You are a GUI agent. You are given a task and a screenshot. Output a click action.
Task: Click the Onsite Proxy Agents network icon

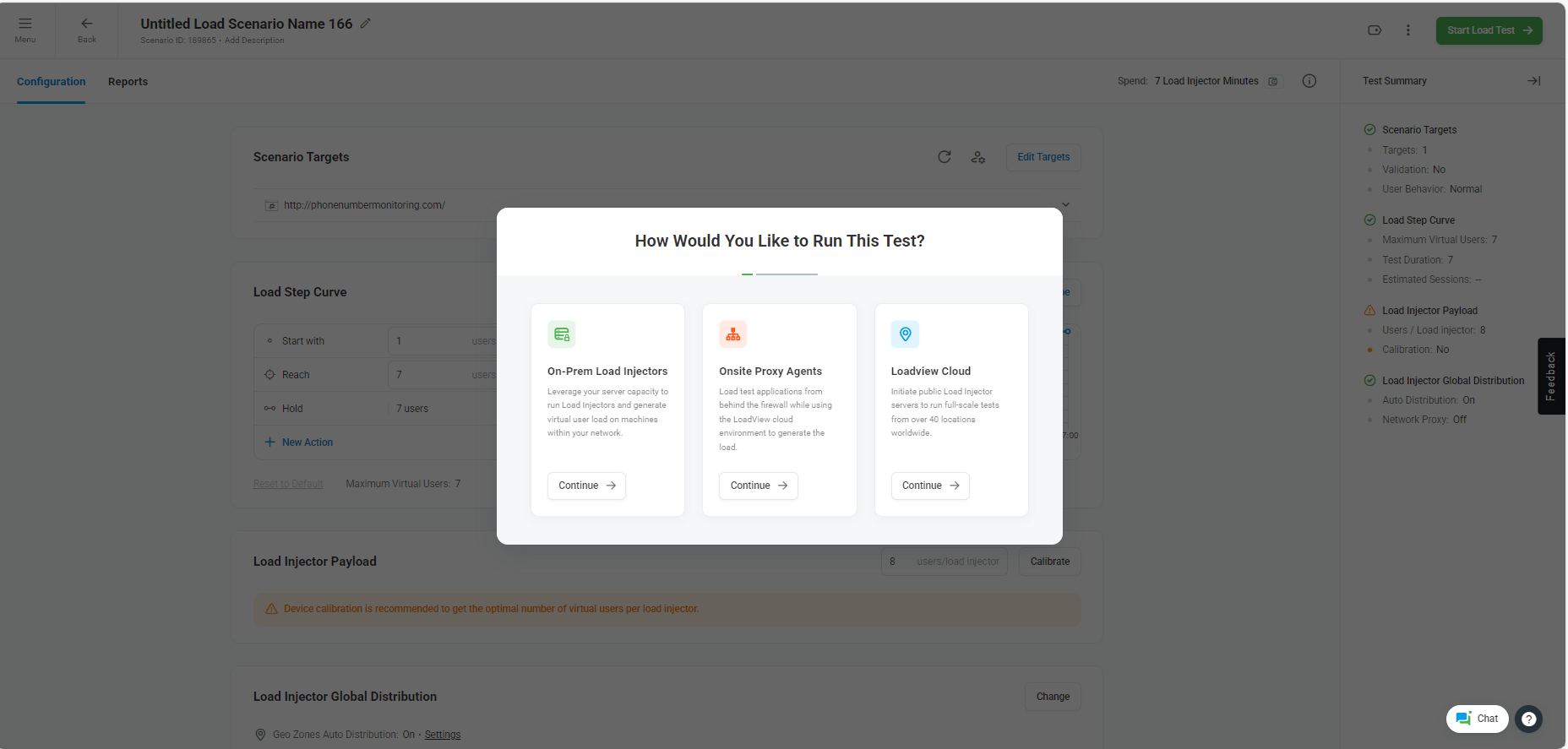[x=733, y=334]
